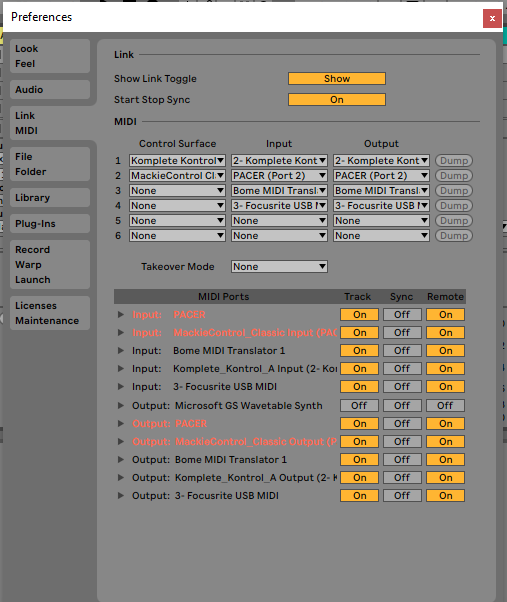
Task: Expand Input 3- Focusrite USB MIDI row
Action: click(121, 387)
